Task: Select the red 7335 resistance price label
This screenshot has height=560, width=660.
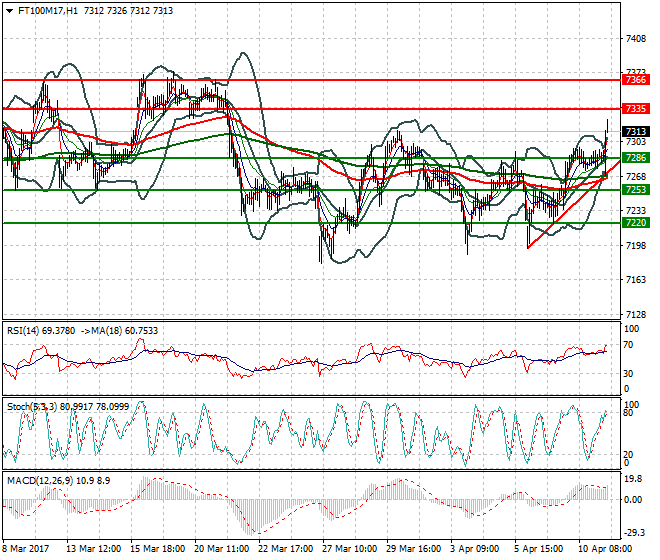Action: (636, 109)
